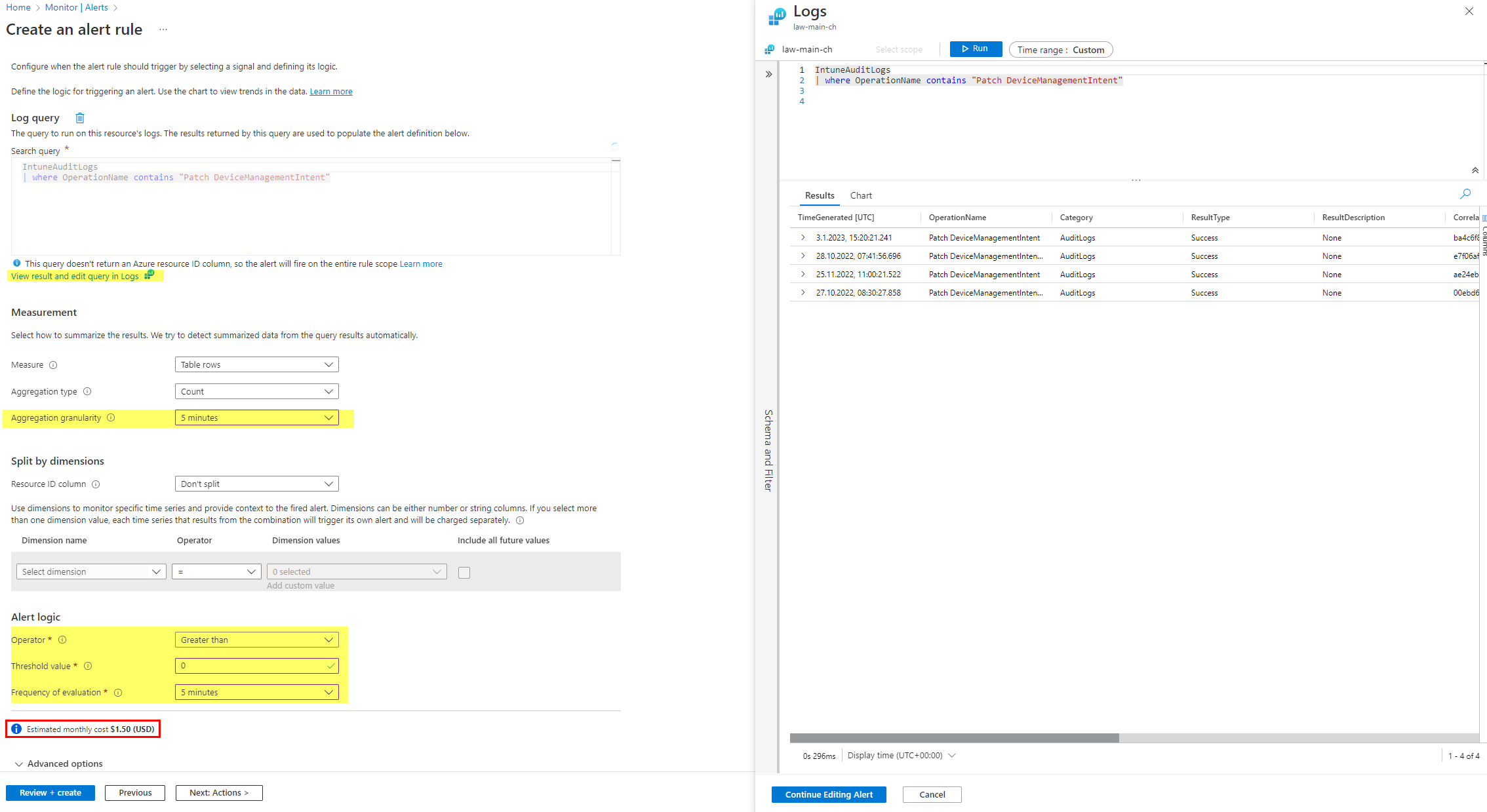Click the Aggregation granularity info icon
This screenshot has height=812, width=1487.
pyautogui.click(x=111, y=418)
